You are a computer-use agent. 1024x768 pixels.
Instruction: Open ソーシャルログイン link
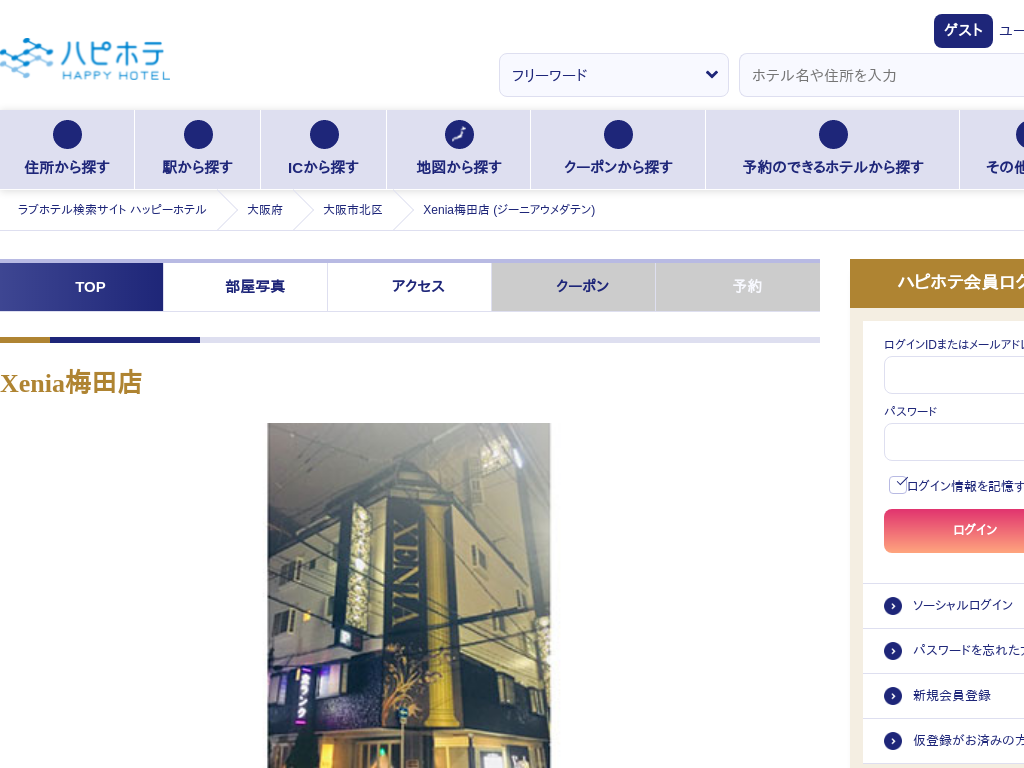(963, 605)
